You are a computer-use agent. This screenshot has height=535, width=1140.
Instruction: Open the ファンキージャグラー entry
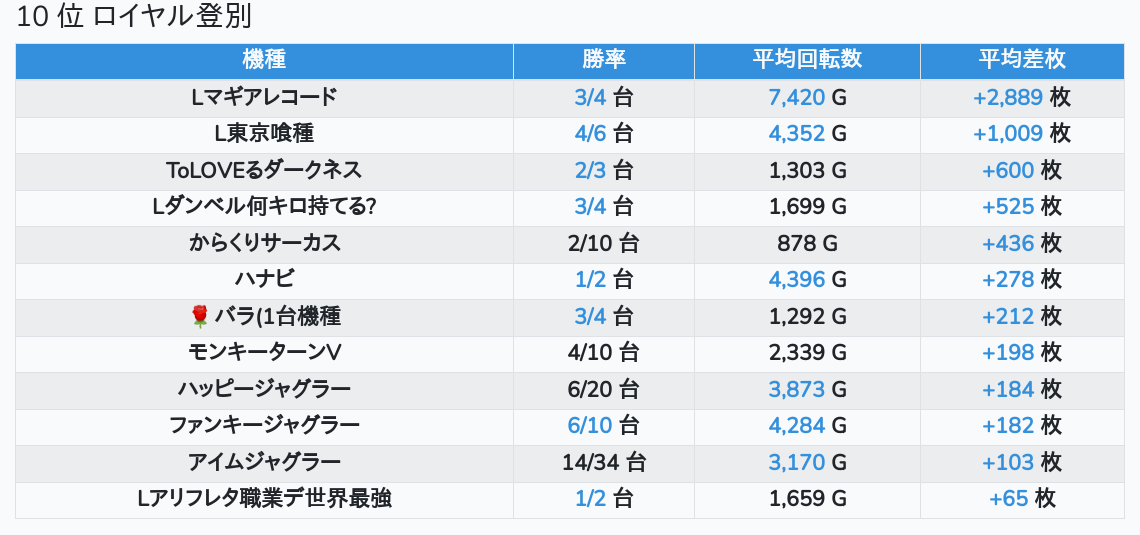tap(264, 425)
